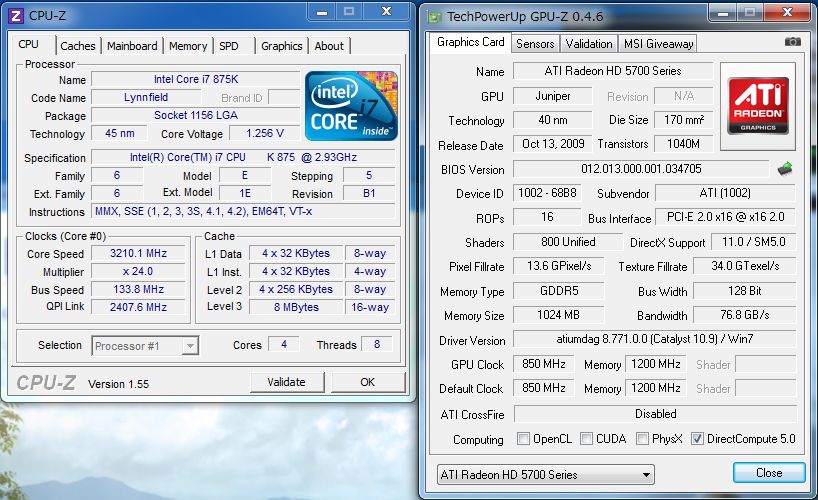Click the Cores value 4
818x500 pixels.
pyautogui.click(x=284, y=344)
